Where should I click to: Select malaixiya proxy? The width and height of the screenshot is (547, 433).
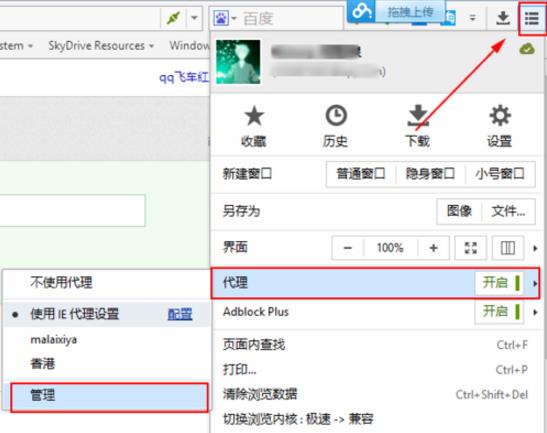click(106, 339)
